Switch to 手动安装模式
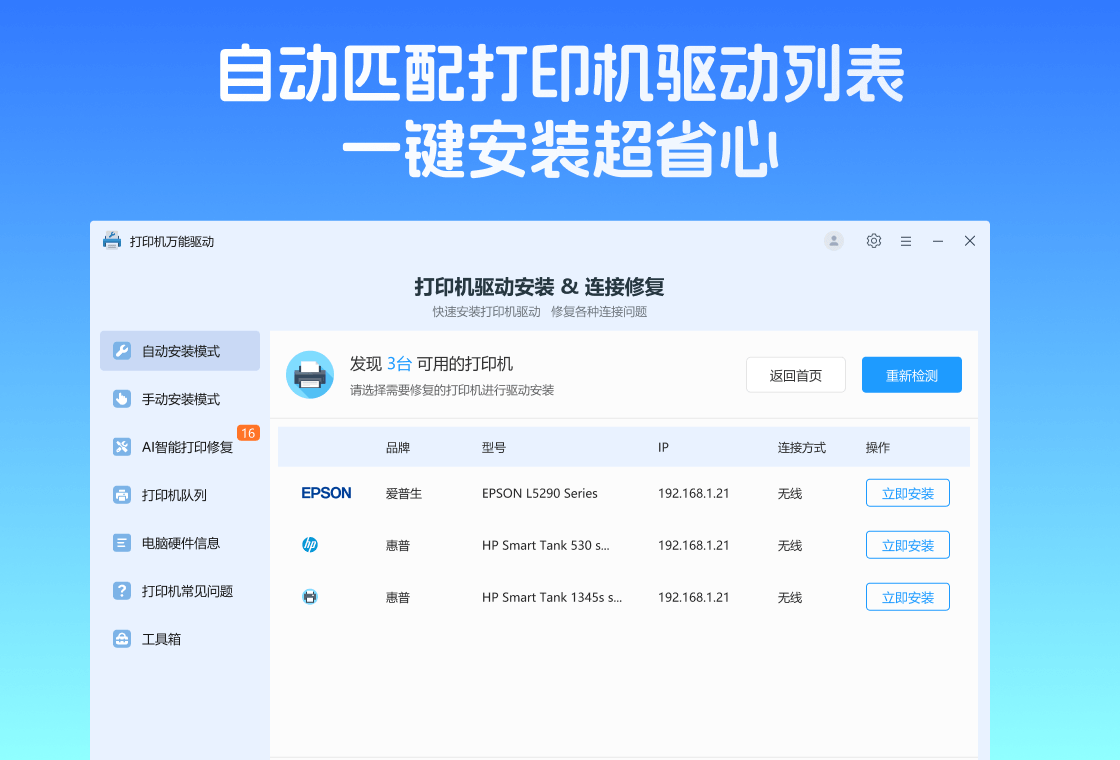 click(180, 399)
